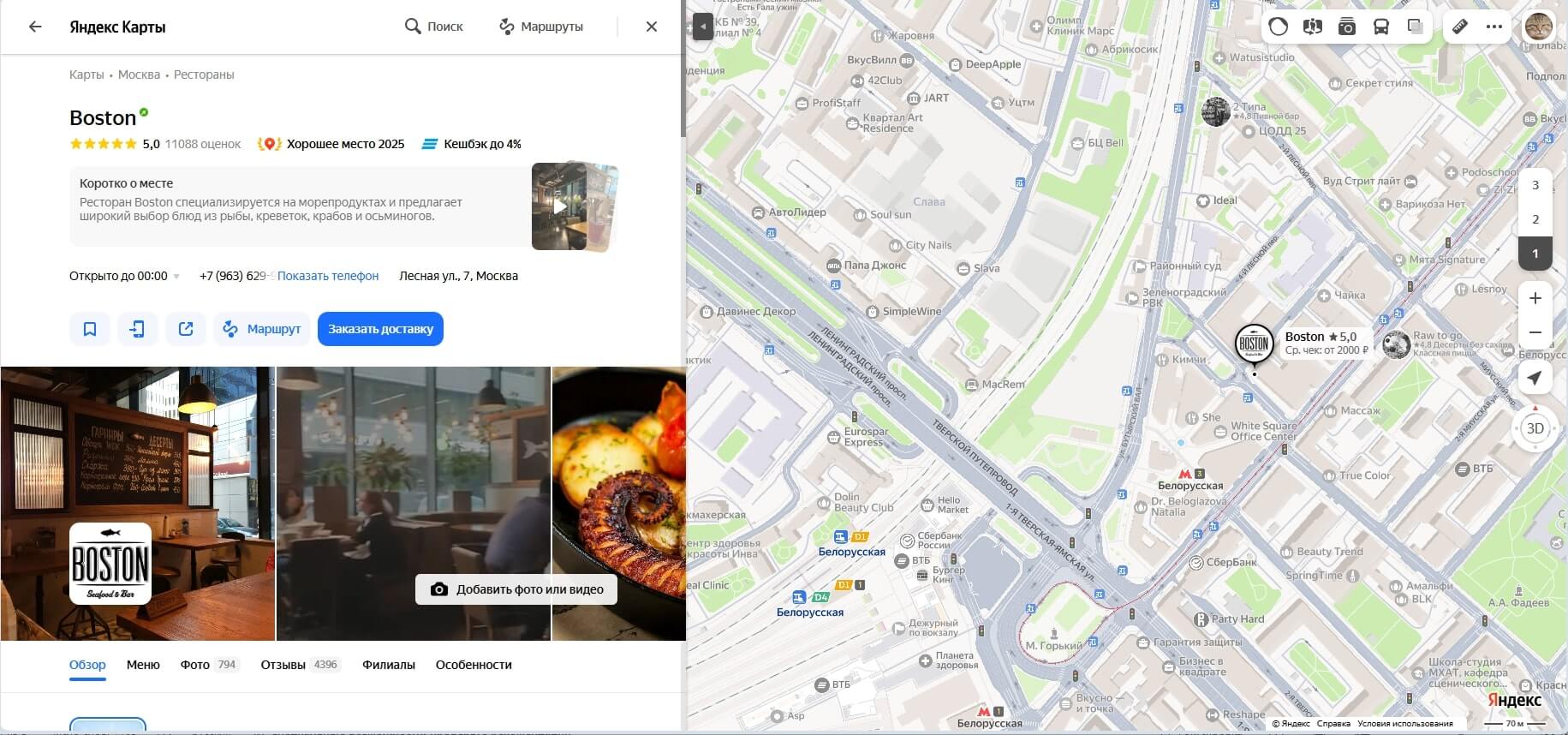This screenshot has width=1568, height=735.
Task: Click the Москва breadcrumb link
Action: tap(139, 75)
